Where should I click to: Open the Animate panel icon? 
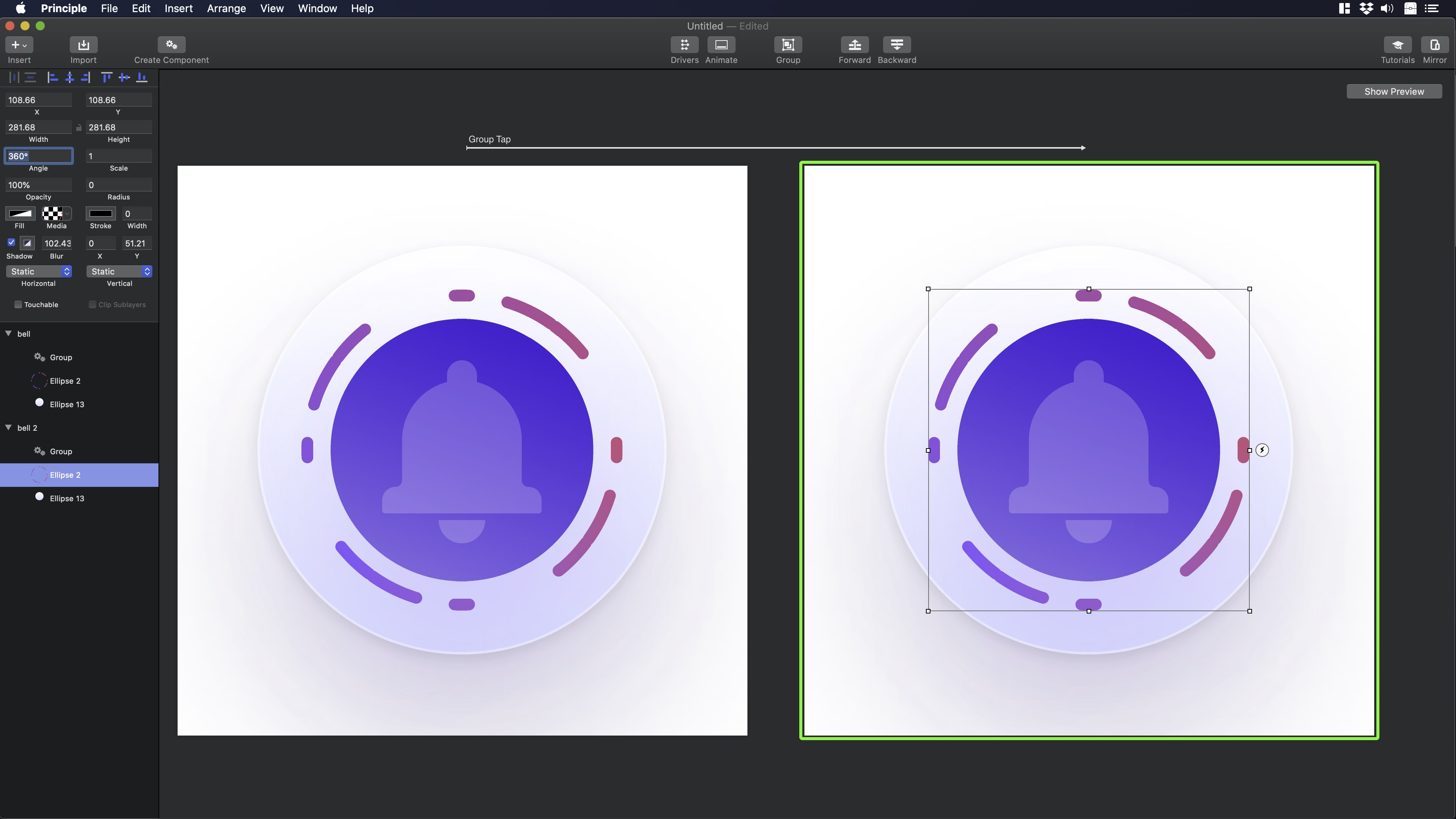[x=721, y=45]
